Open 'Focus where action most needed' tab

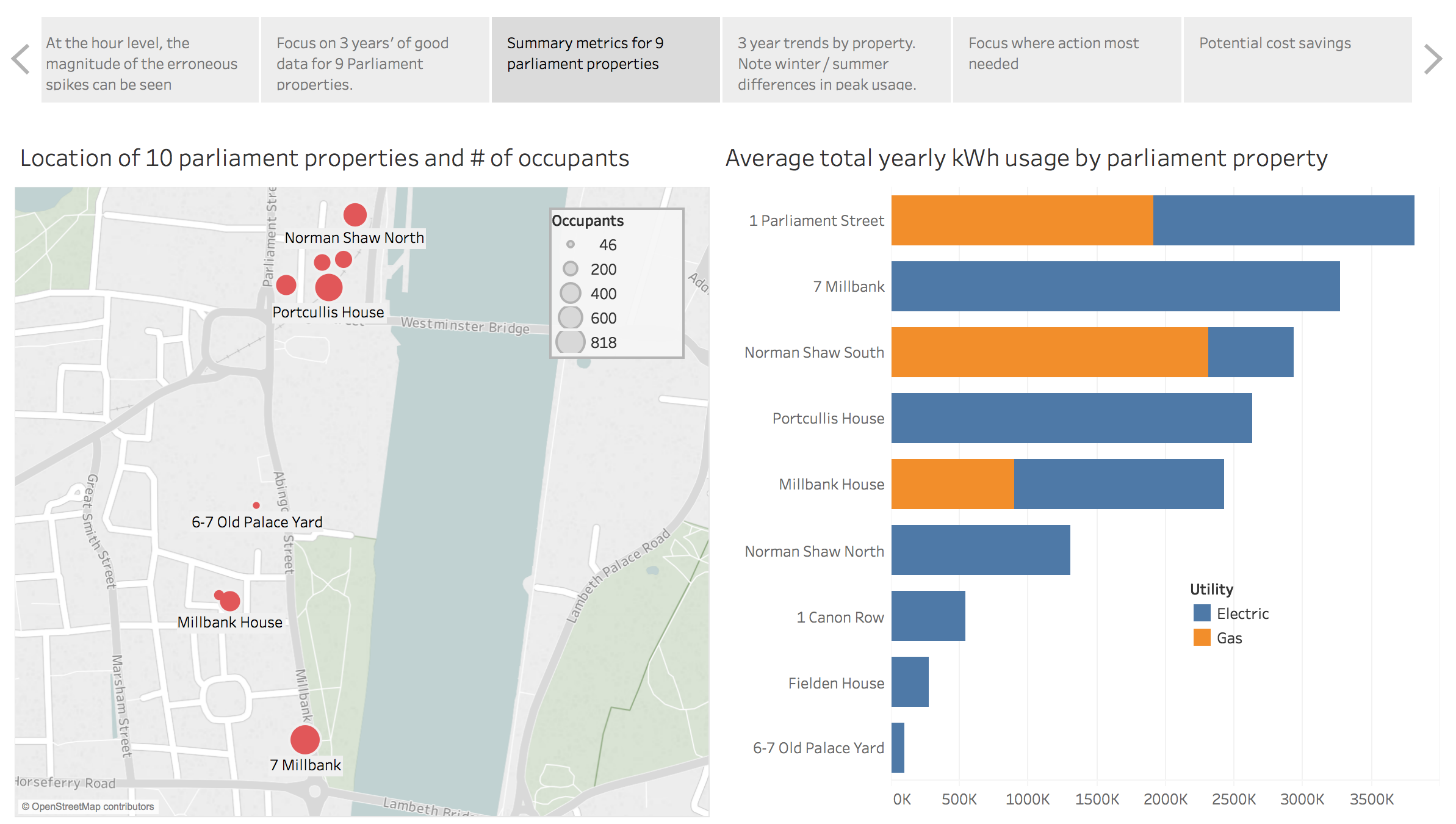click(1067, 60)
